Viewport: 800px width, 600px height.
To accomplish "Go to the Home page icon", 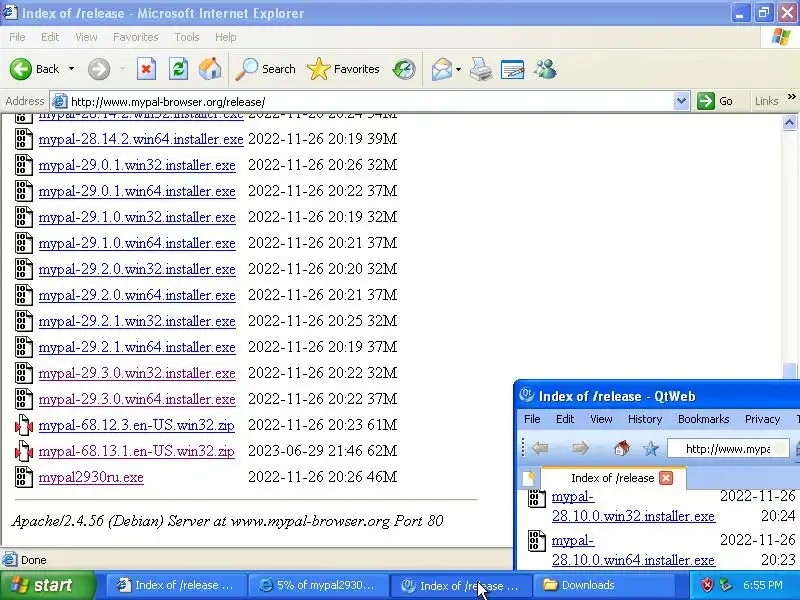I will 210,69.
